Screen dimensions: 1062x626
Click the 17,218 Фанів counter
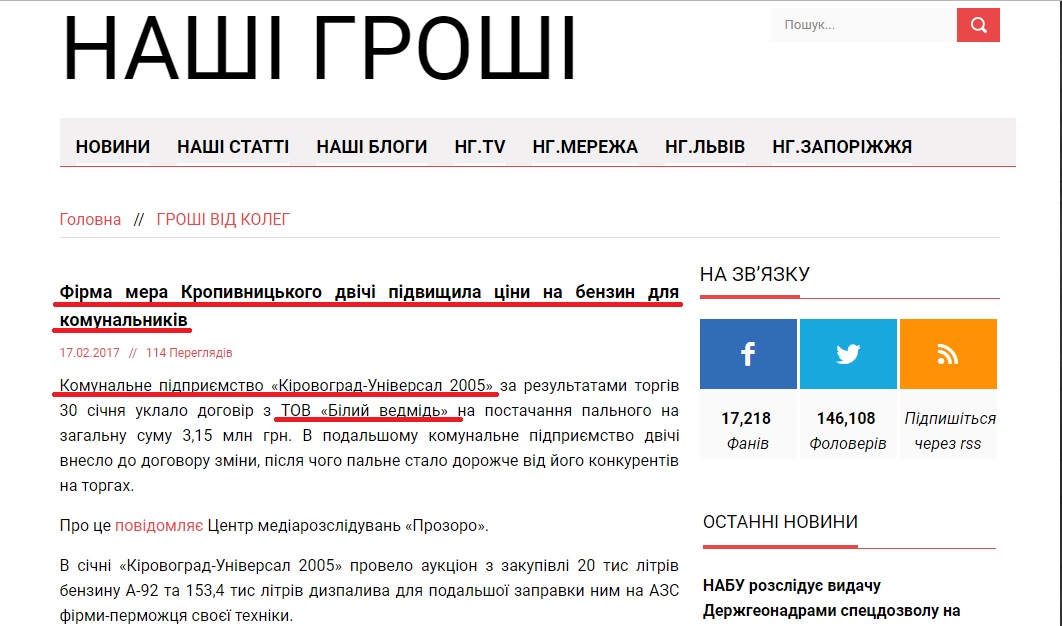pos(746,431)
